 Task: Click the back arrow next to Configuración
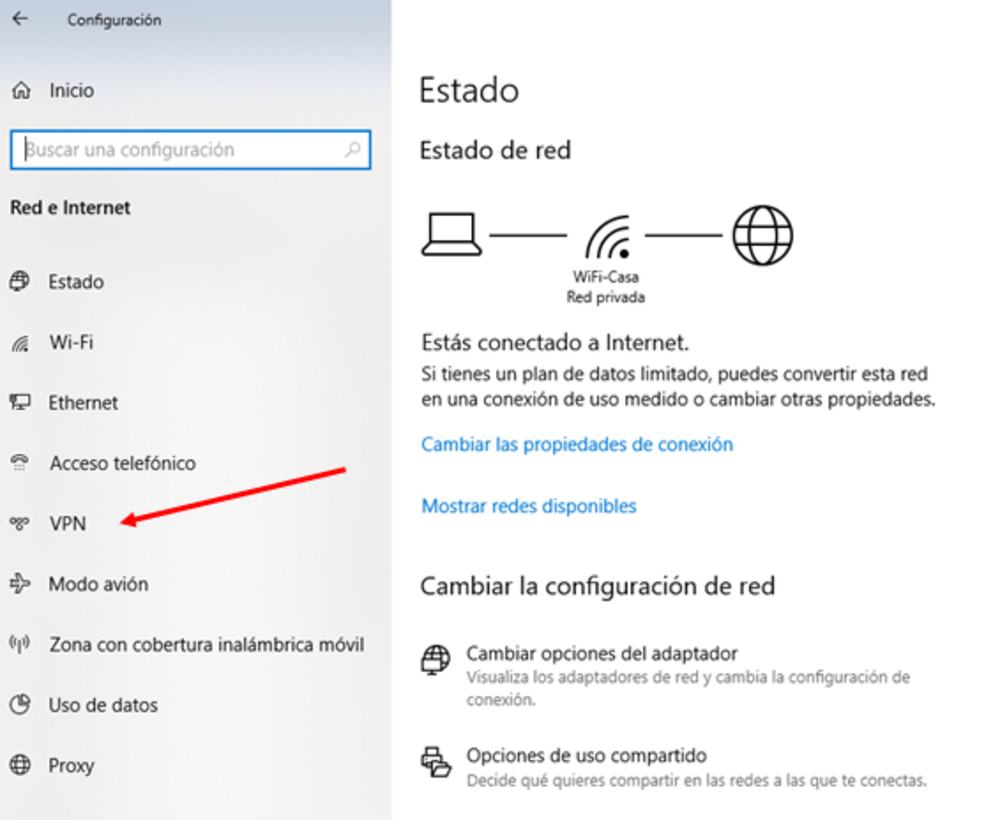tap(20, 19)
